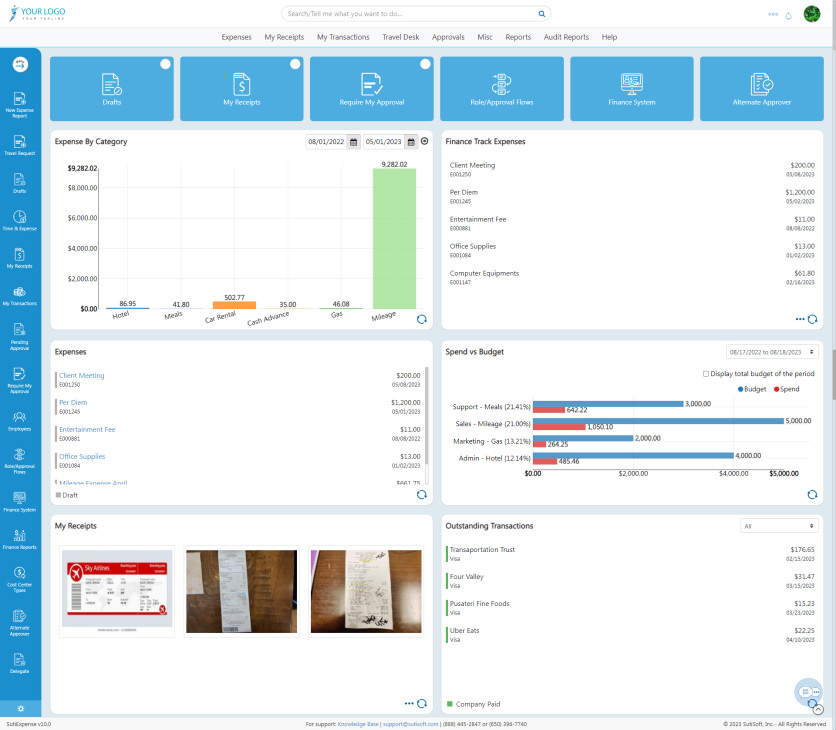Open the calendar picker for the 08/01/2022 start date
The image size is (836, 730).
353,142
